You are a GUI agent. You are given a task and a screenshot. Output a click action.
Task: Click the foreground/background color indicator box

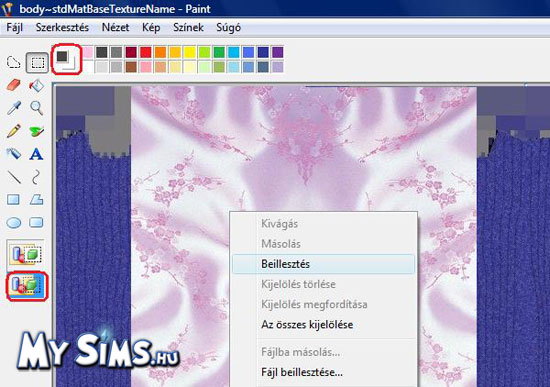pyautogui.click(x=67, y=59)
